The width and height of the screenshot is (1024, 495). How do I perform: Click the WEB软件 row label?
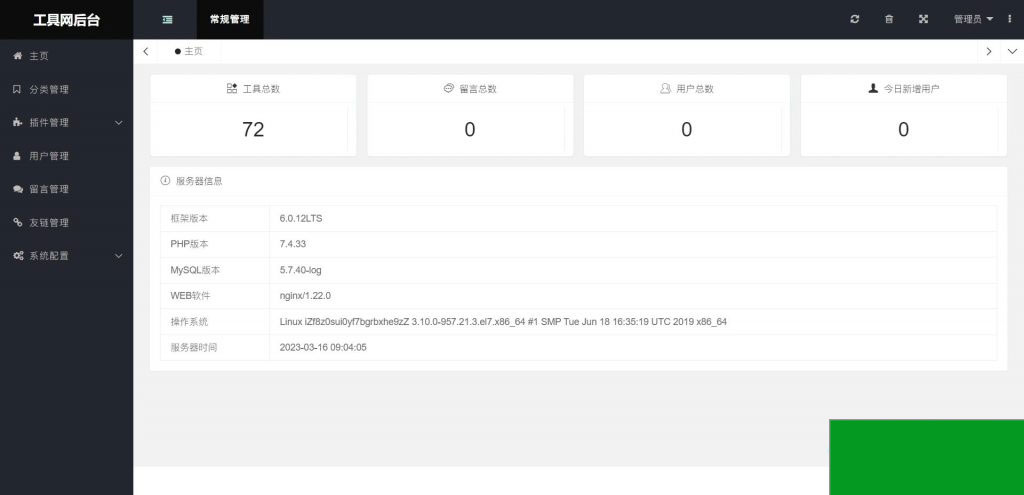[x=191, y=296]
